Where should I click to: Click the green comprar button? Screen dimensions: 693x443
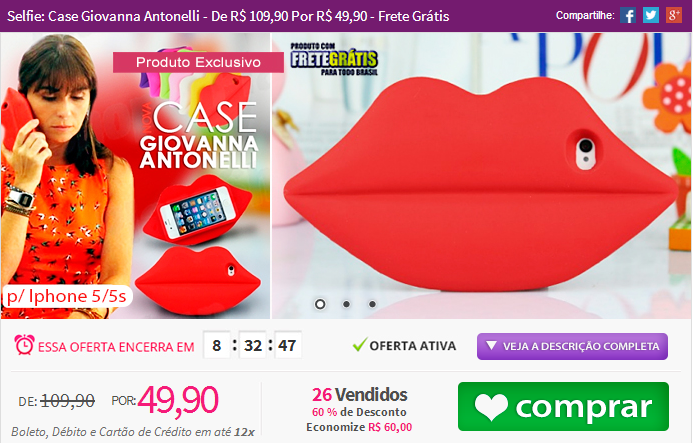click(x=564, y=407)
